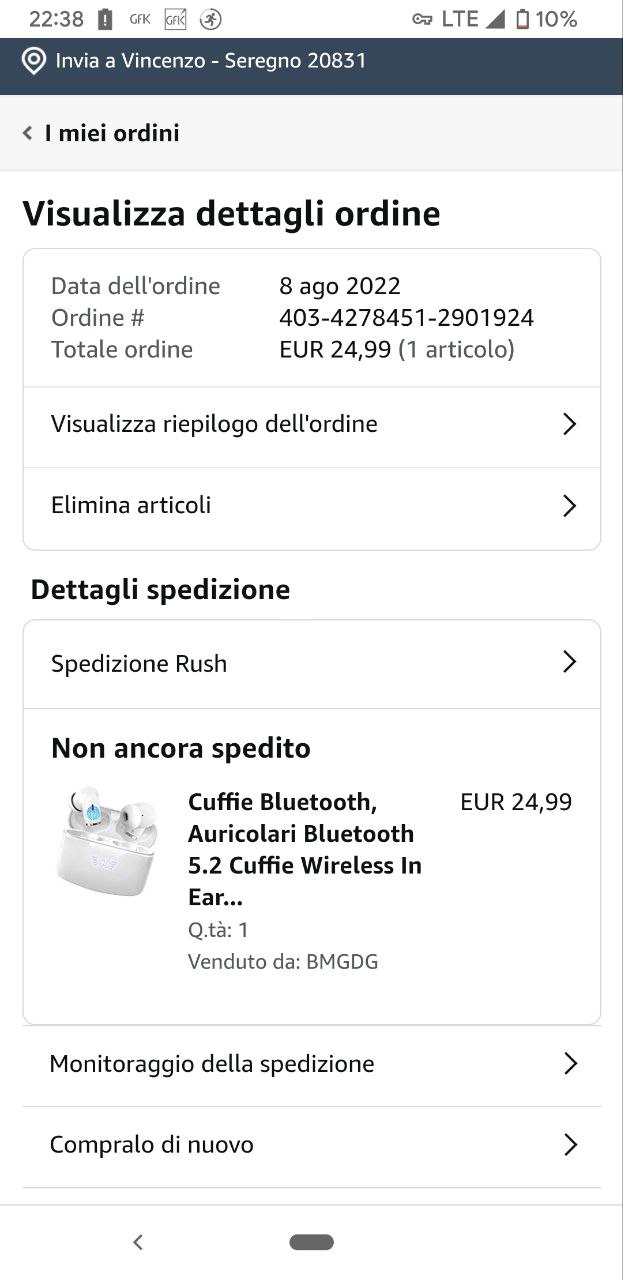The width and height of the screenshot is (623, 1280).
Task: Change delivery address Invia a Vincenzo
Action: (210, 61)
